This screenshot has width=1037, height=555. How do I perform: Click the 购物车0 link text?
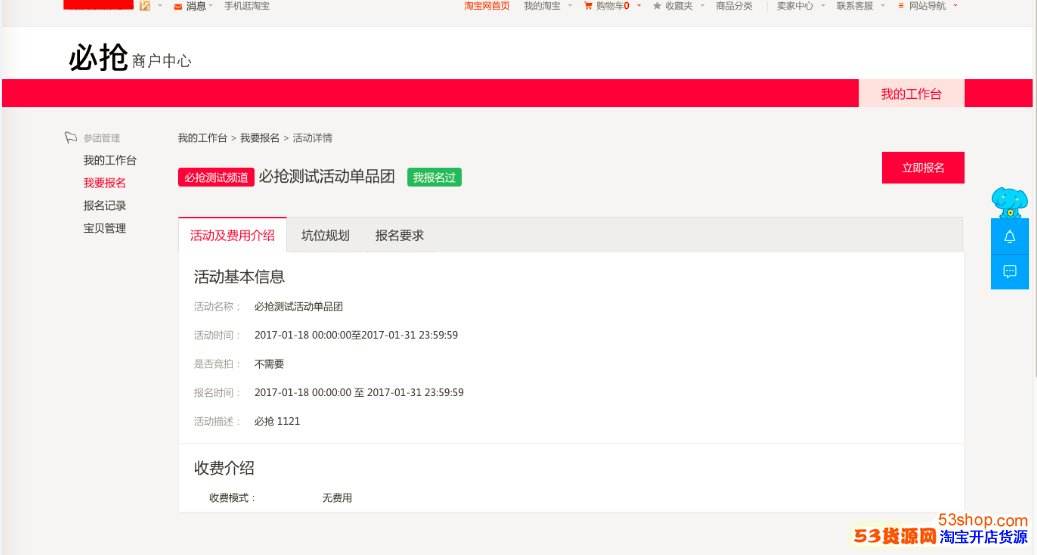[x=612, y=6]
